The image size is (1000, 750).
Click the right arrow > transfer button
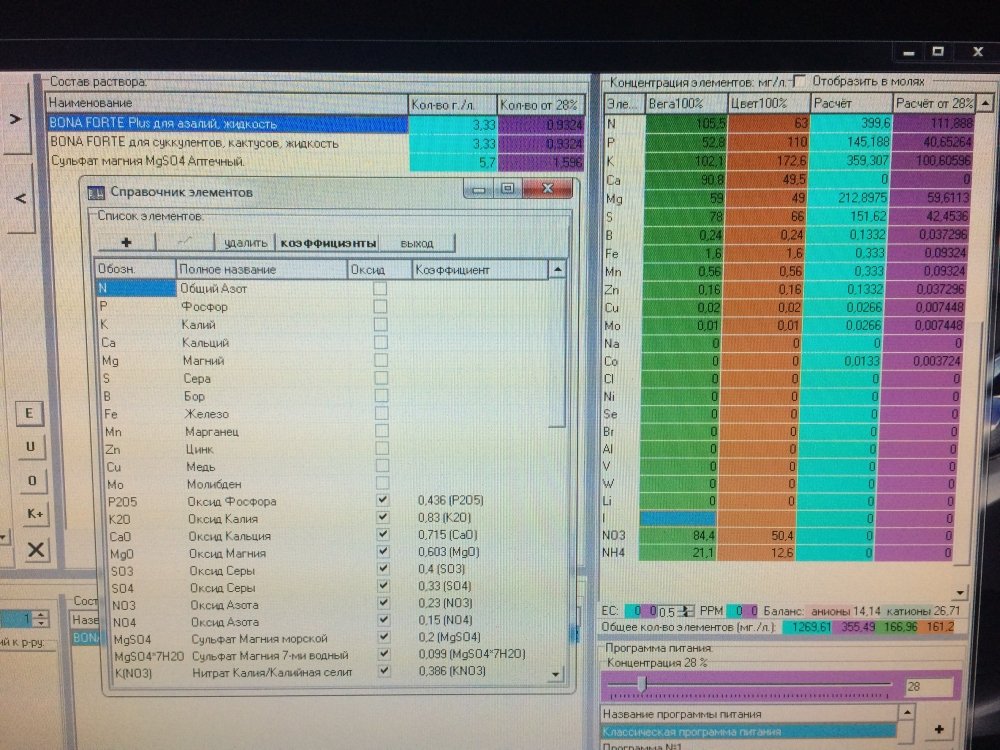click(15, 119)
